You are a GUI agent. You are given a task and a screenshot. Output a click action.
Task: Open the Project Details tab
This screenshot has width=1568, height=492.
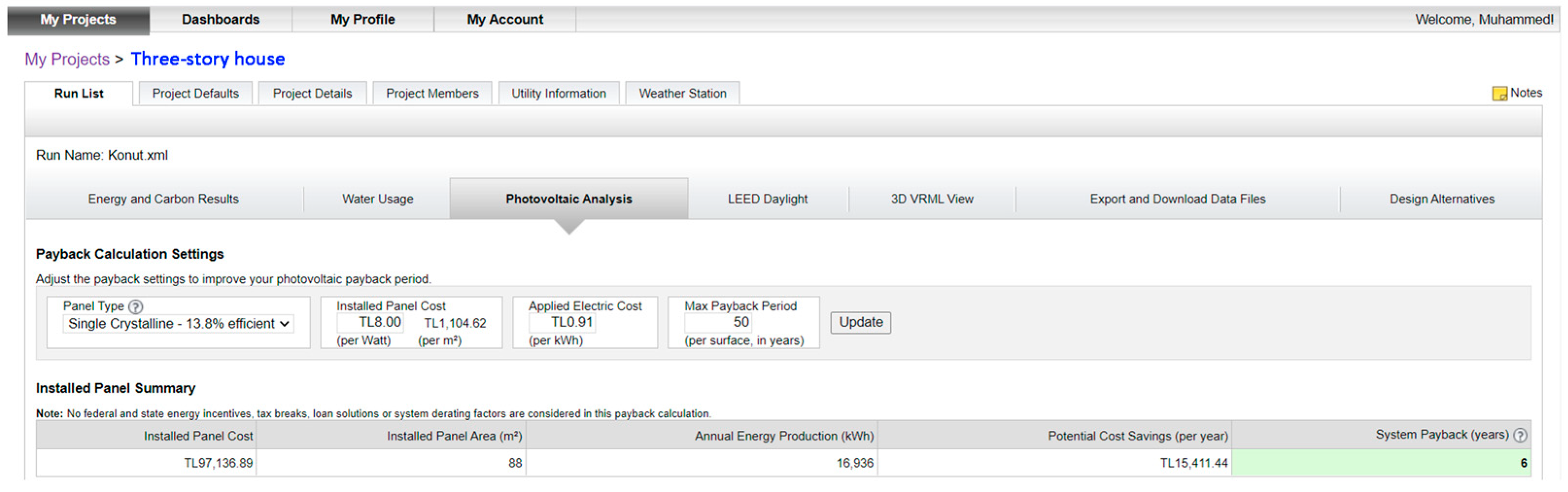click(312, 94)
